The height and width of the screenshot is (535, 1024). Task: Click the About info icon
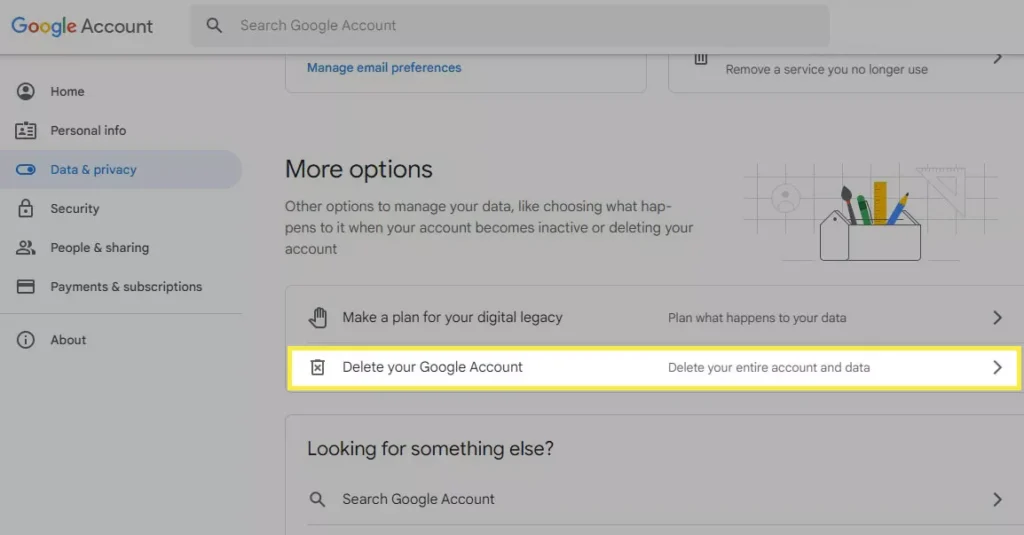pos(26,340)
